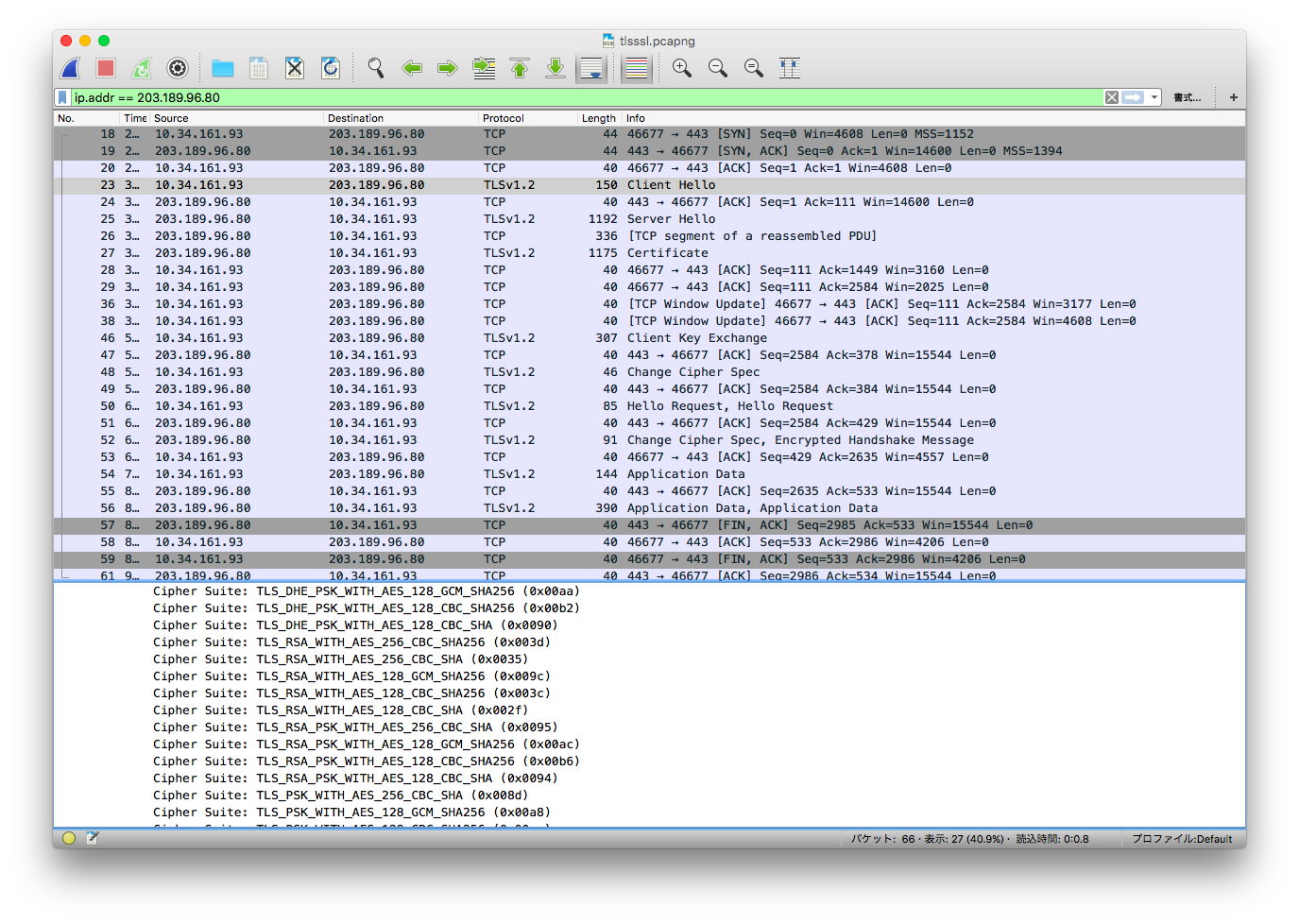Image resolution: width=1299 pixels, height=924 pixels.
Task: Sort packets by the Destination column
Action: pos(402,118)
